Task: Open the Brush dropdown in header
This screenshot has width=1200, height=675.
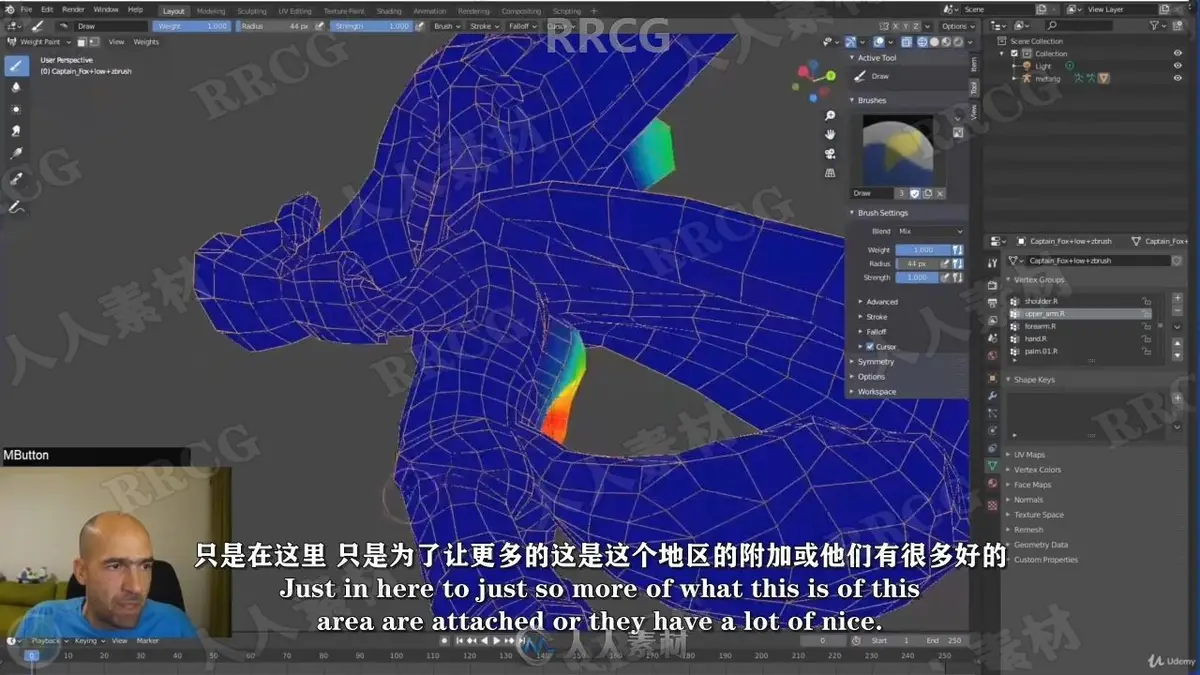Action: tap(446, 26)
